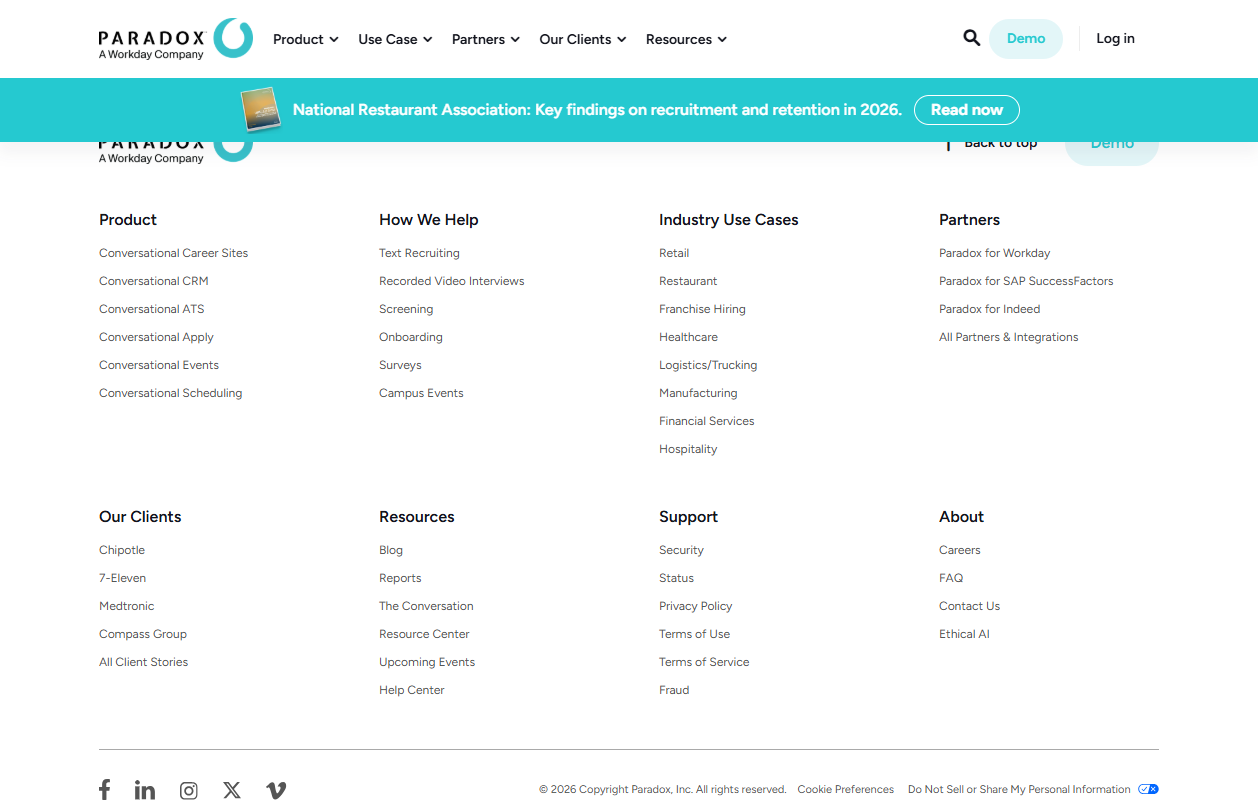Click the Log in link
1258x802 pixels.
pos(1115,38)
